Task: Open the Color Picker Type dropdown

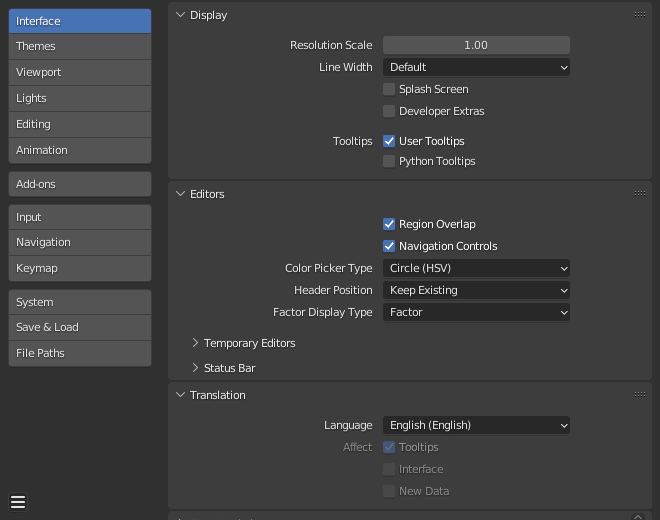Action: pyautogui.click(x=476, y=268)
